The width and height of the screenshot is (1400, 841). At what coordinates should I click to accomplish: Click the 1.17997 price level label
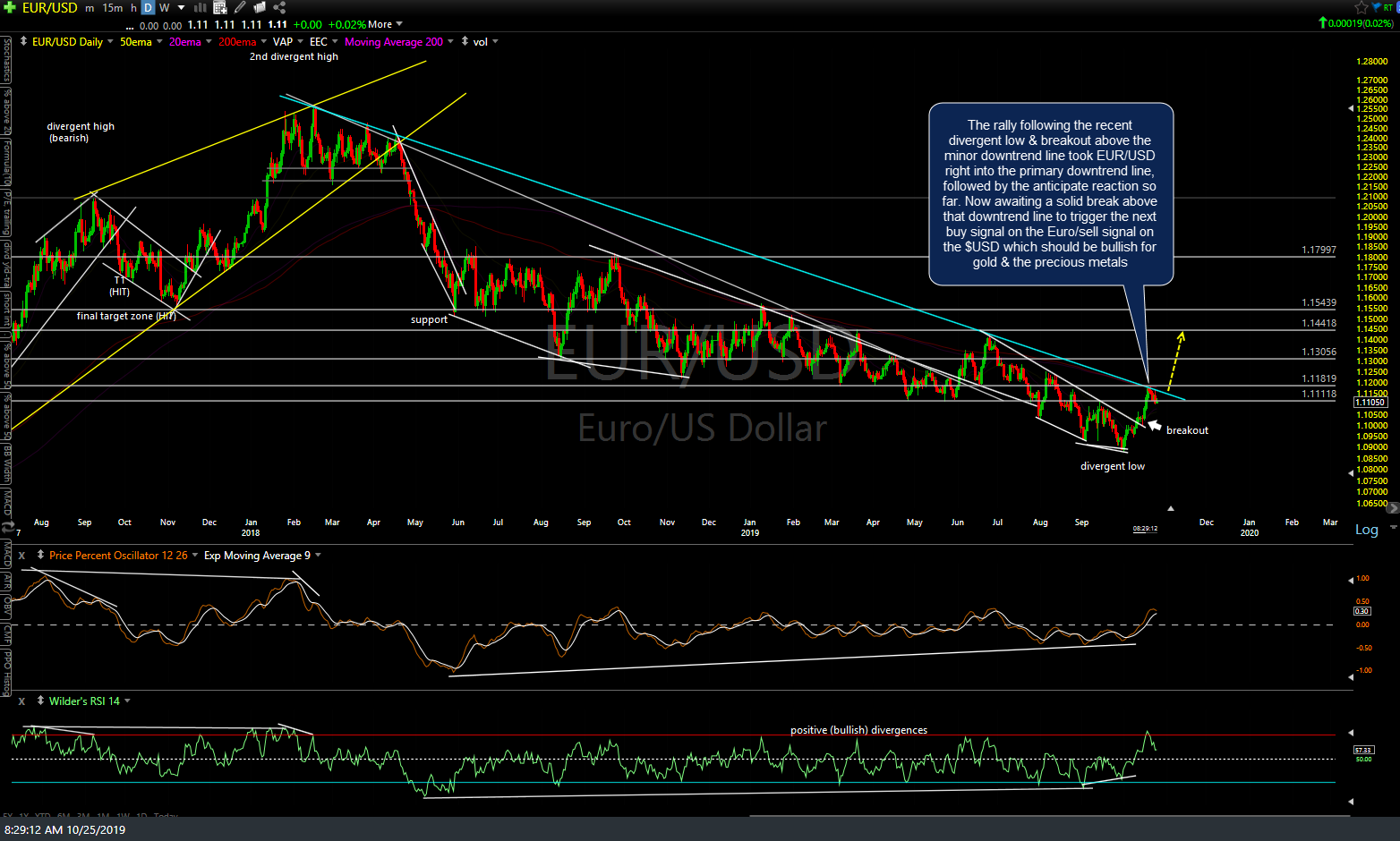point(1319,251)
